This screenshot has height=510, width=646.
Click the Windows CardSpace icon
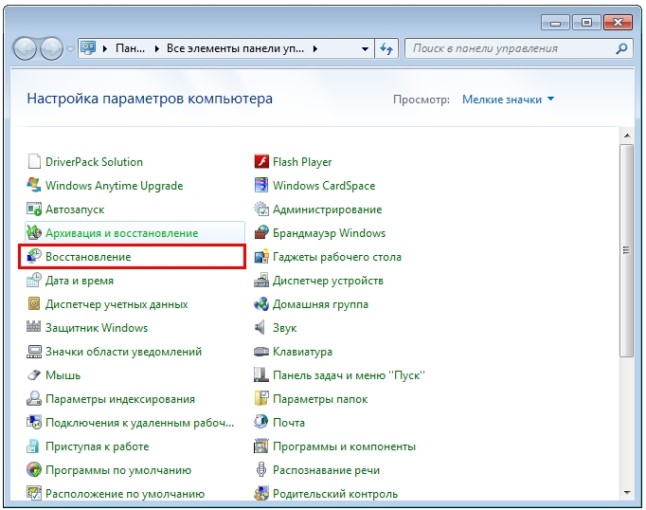(x=262, y=185)
